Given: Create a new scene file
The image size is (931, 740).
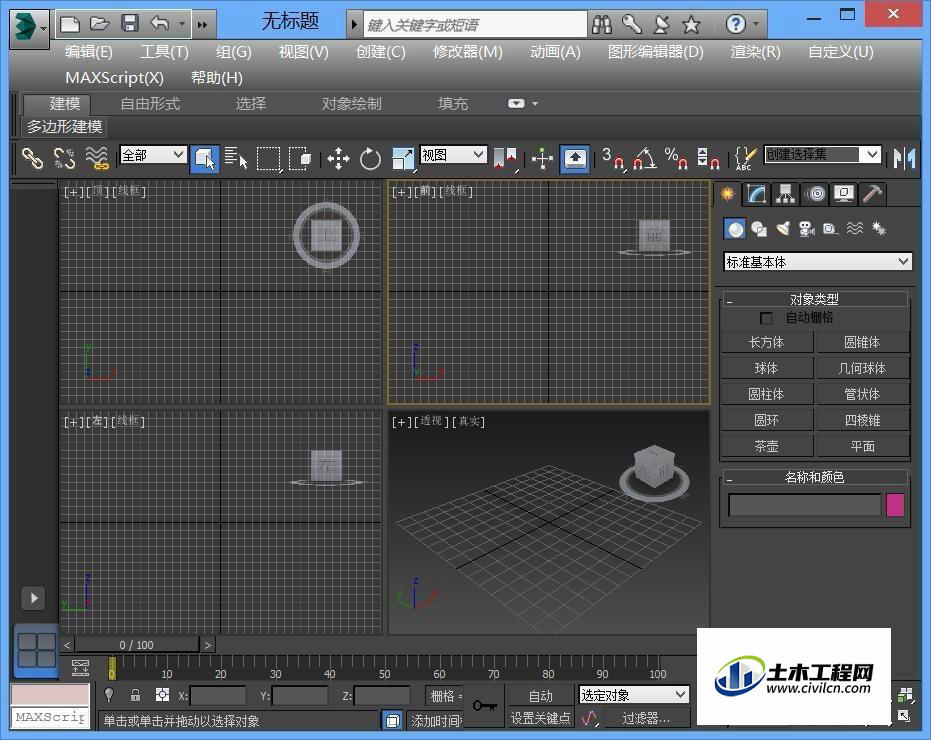Looking at the screenshot, I should click(x=70, y=24).
